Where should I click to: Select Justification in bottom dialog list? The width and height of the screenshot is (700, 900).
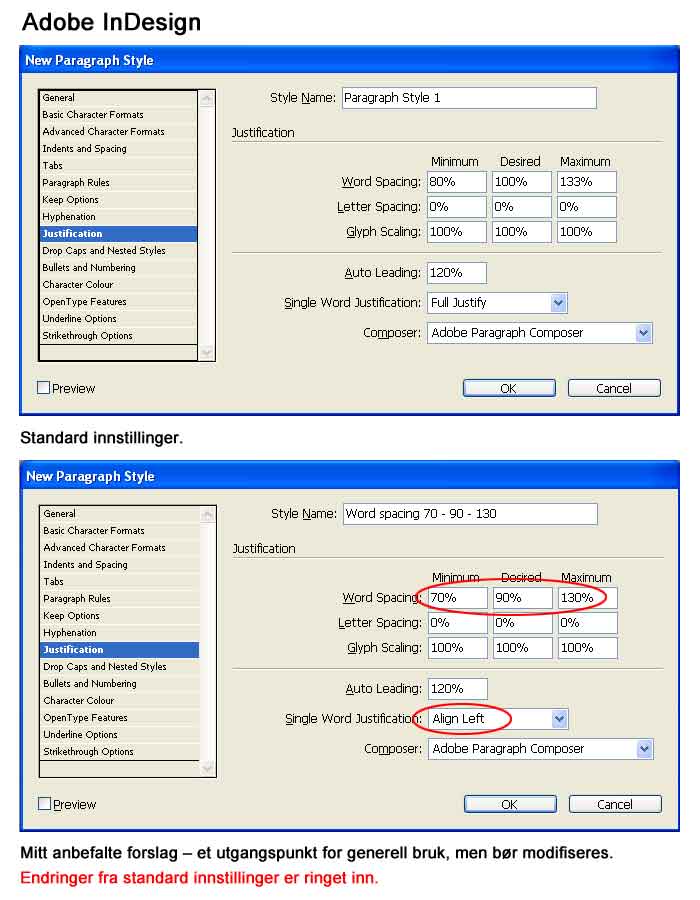tap(120, 650)
